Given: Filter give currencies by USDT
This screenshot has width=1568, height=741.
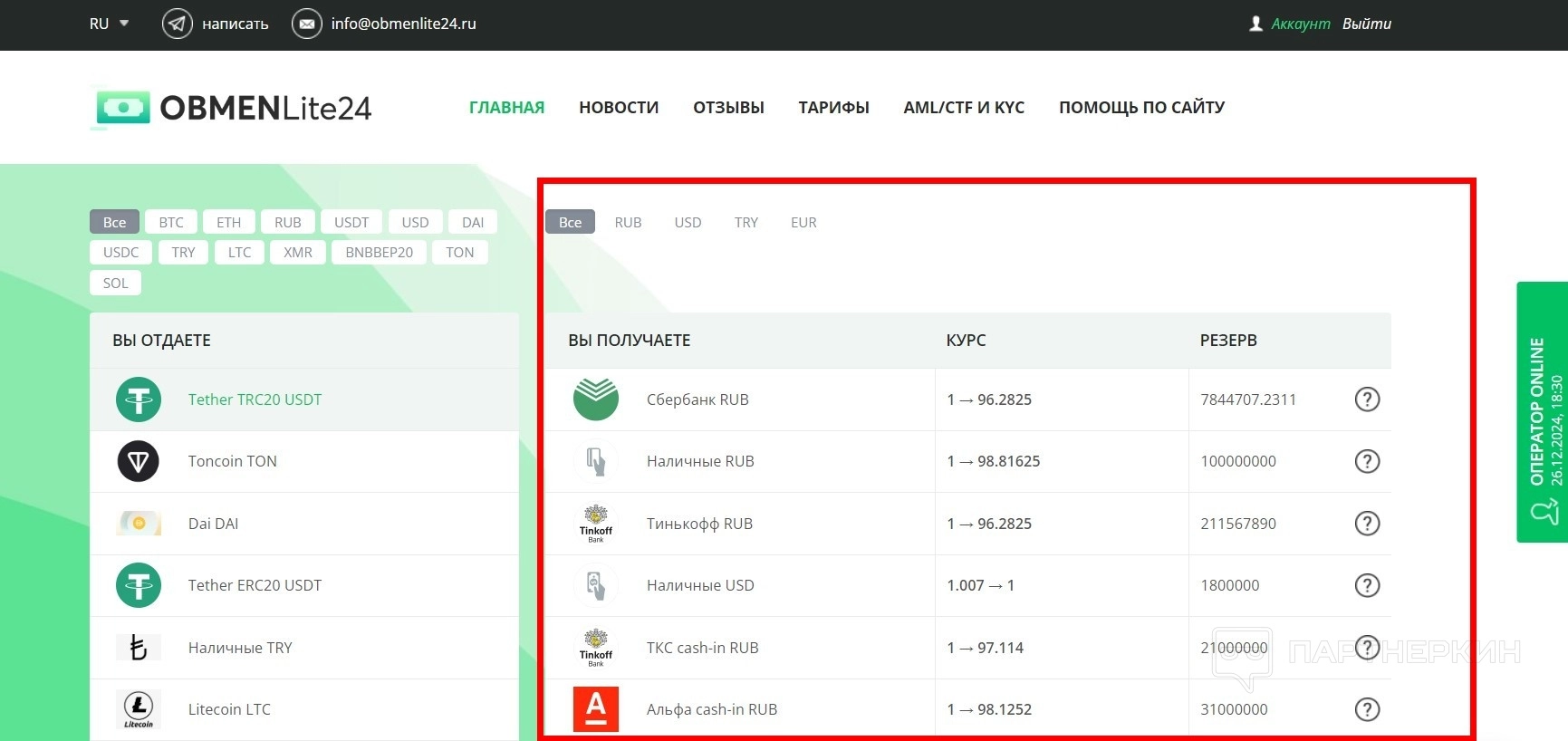Looking at the screenshot, I should pos(351,222).
